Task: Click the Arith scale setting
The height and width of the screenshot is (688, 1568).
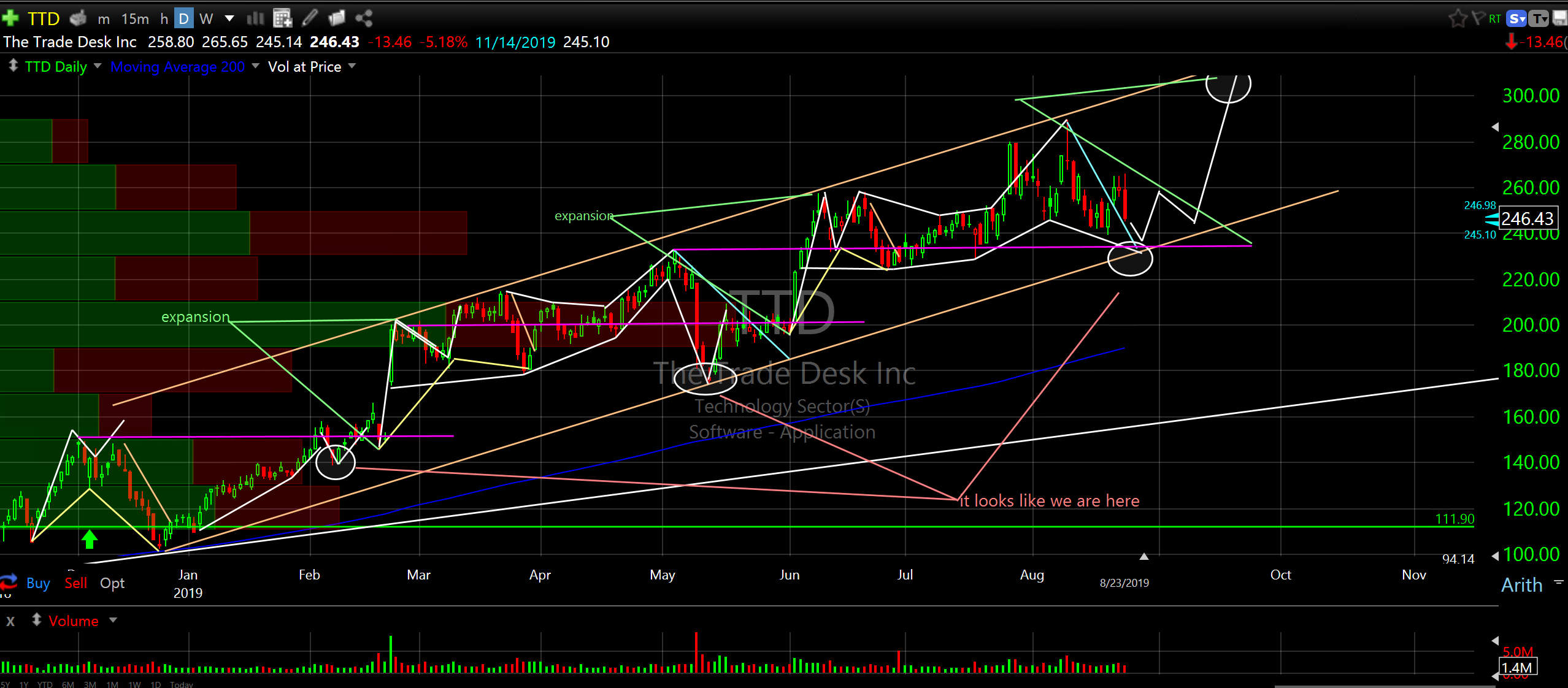Action: pyautogui.click(x=1521, y=585)
